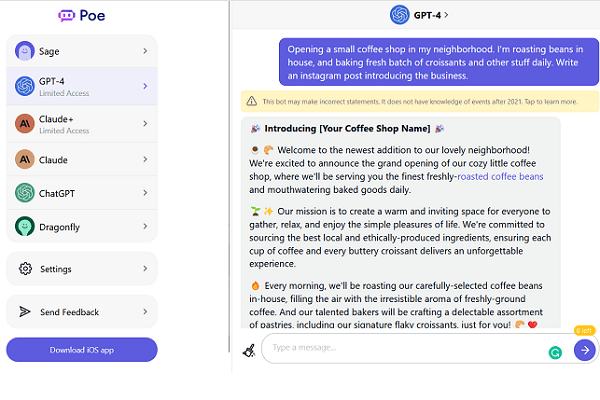Open Send Feedback item
Viewport: 600px width, 400px height.
pyautogui.click(x=82, y=312)
